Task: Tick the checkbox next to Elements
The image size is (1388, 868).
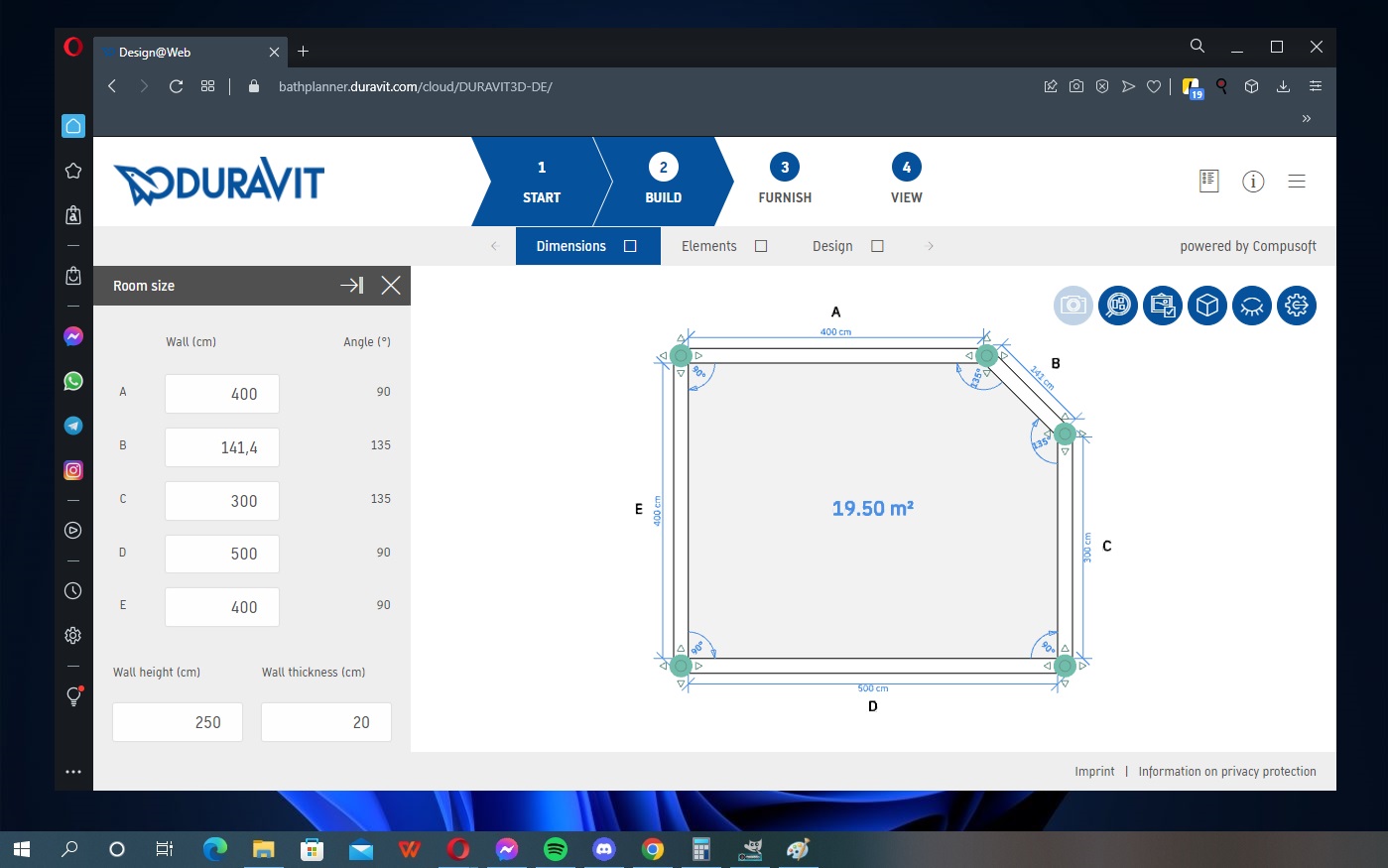Action: 761,246
